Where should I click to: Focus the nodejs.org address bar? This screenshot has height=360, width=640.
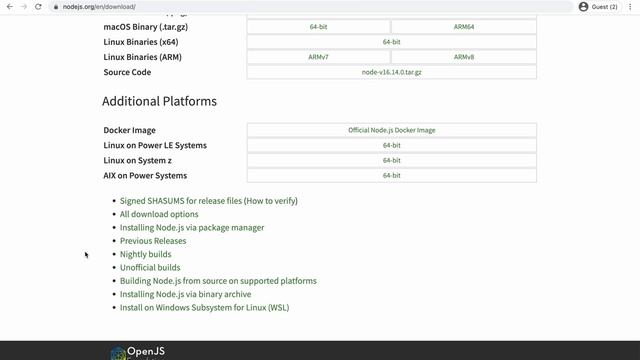pyautogui.click(x=310, y=7)
